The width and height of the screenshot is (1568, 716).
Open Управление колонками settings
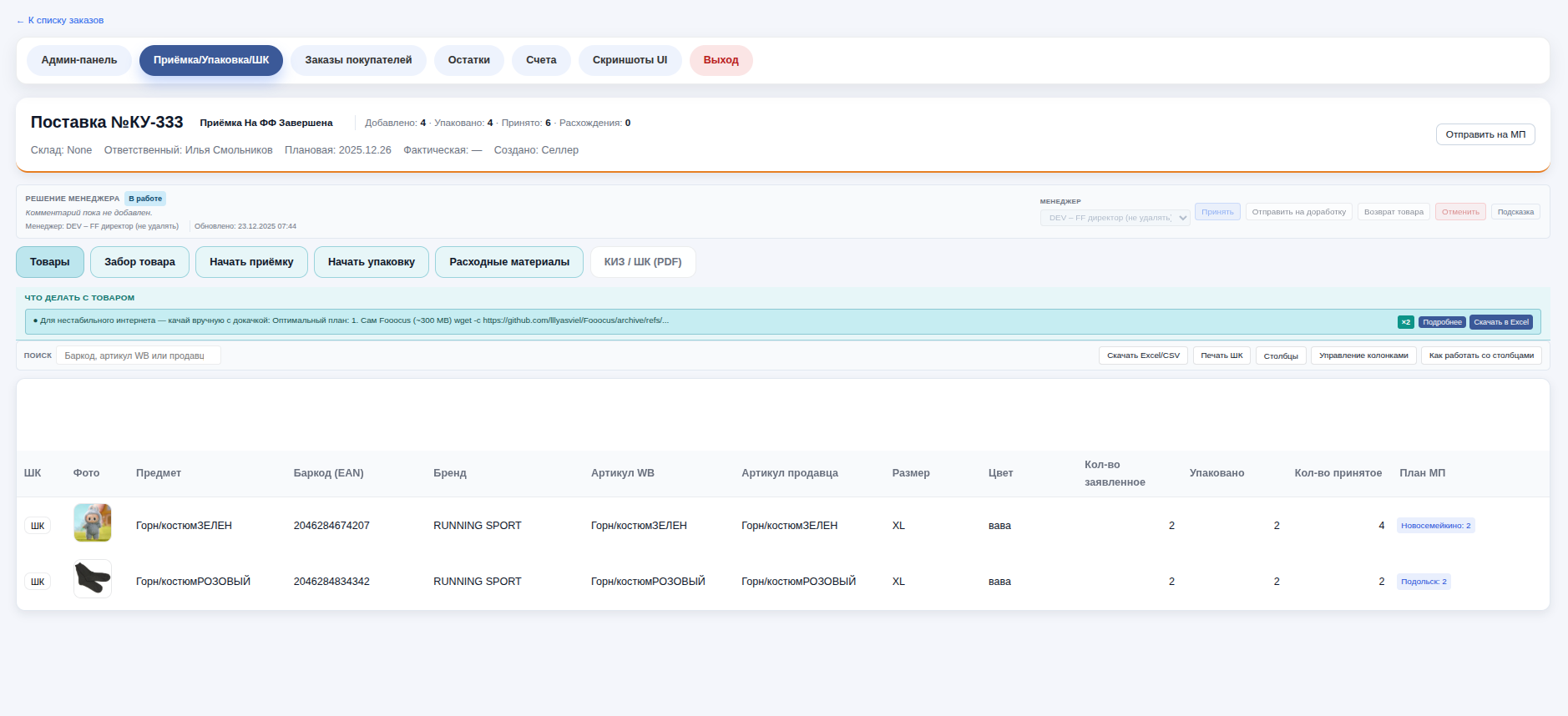coord(1363,355)
